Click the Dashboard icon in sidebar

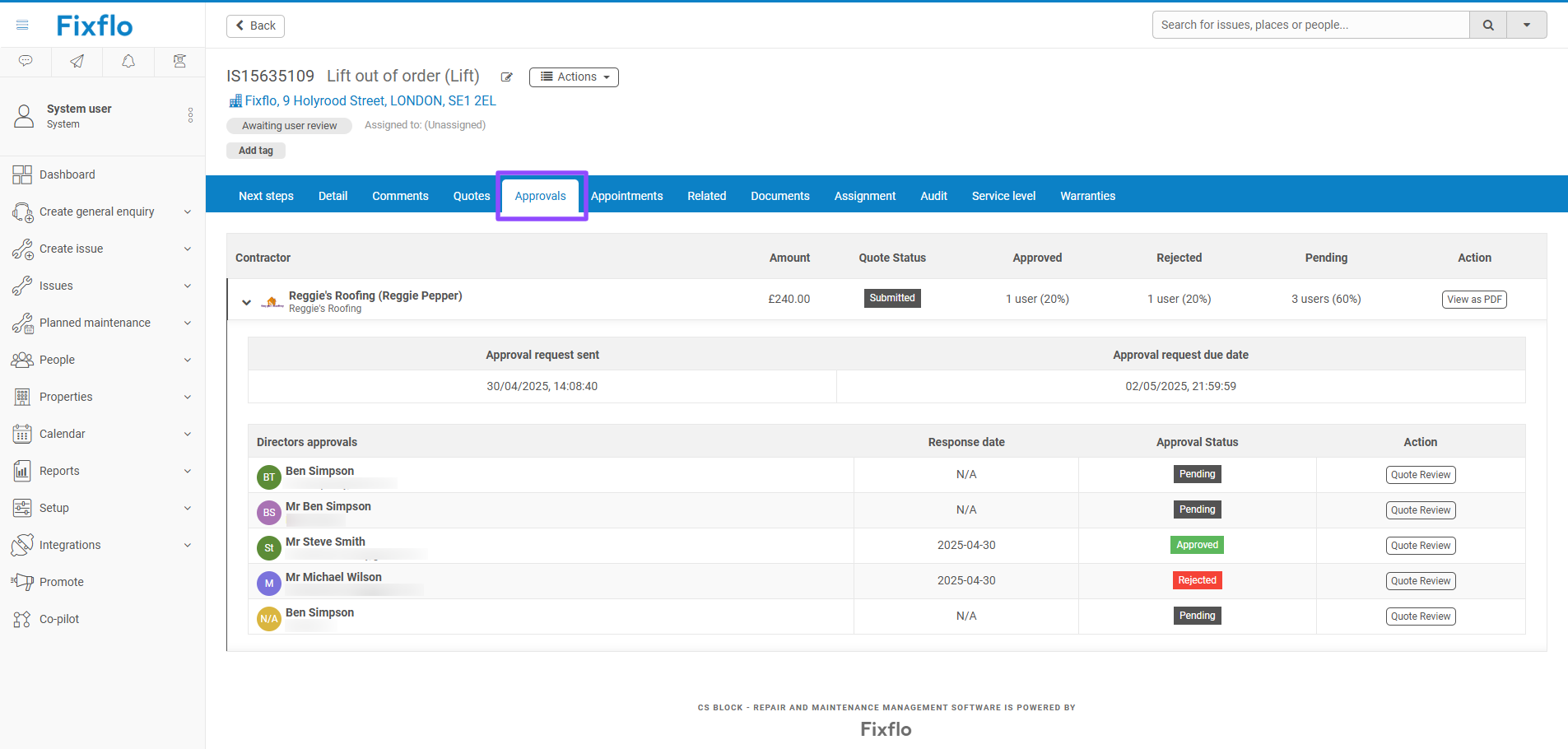(22, 174)
